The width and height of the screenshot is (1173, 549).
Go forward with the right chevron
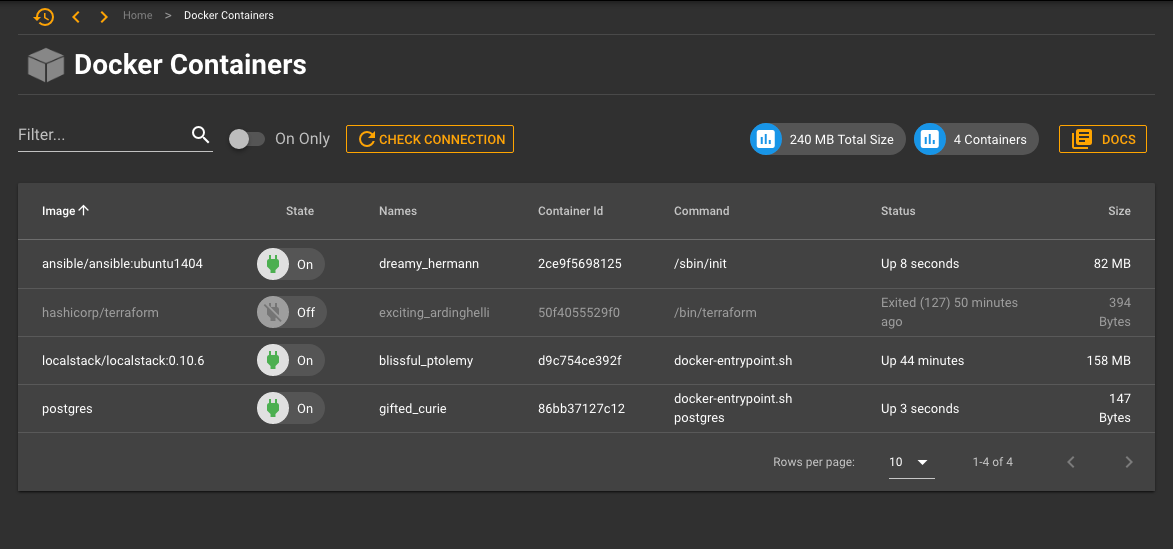(104, 16)
